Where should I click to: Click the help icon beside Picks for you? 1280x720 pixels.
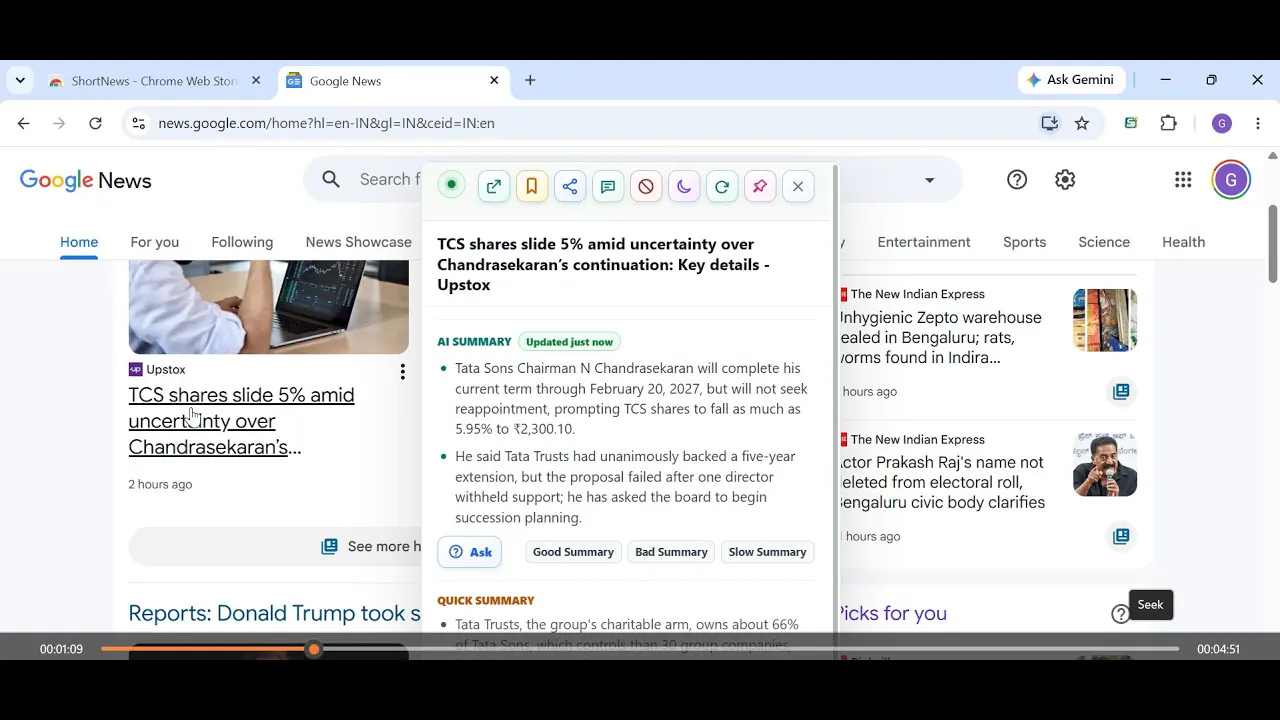(x=1120, y=614)
